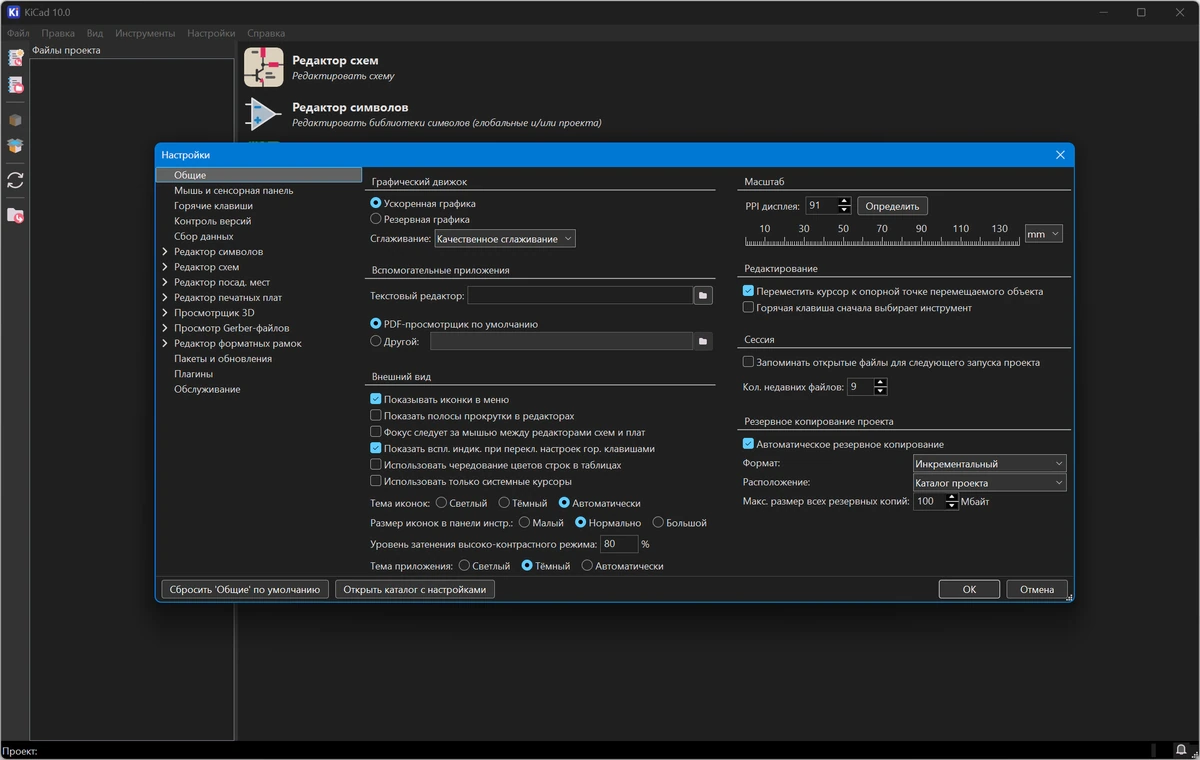
Task: Expand Редактор символов tree node
Action: coord(165,252)
